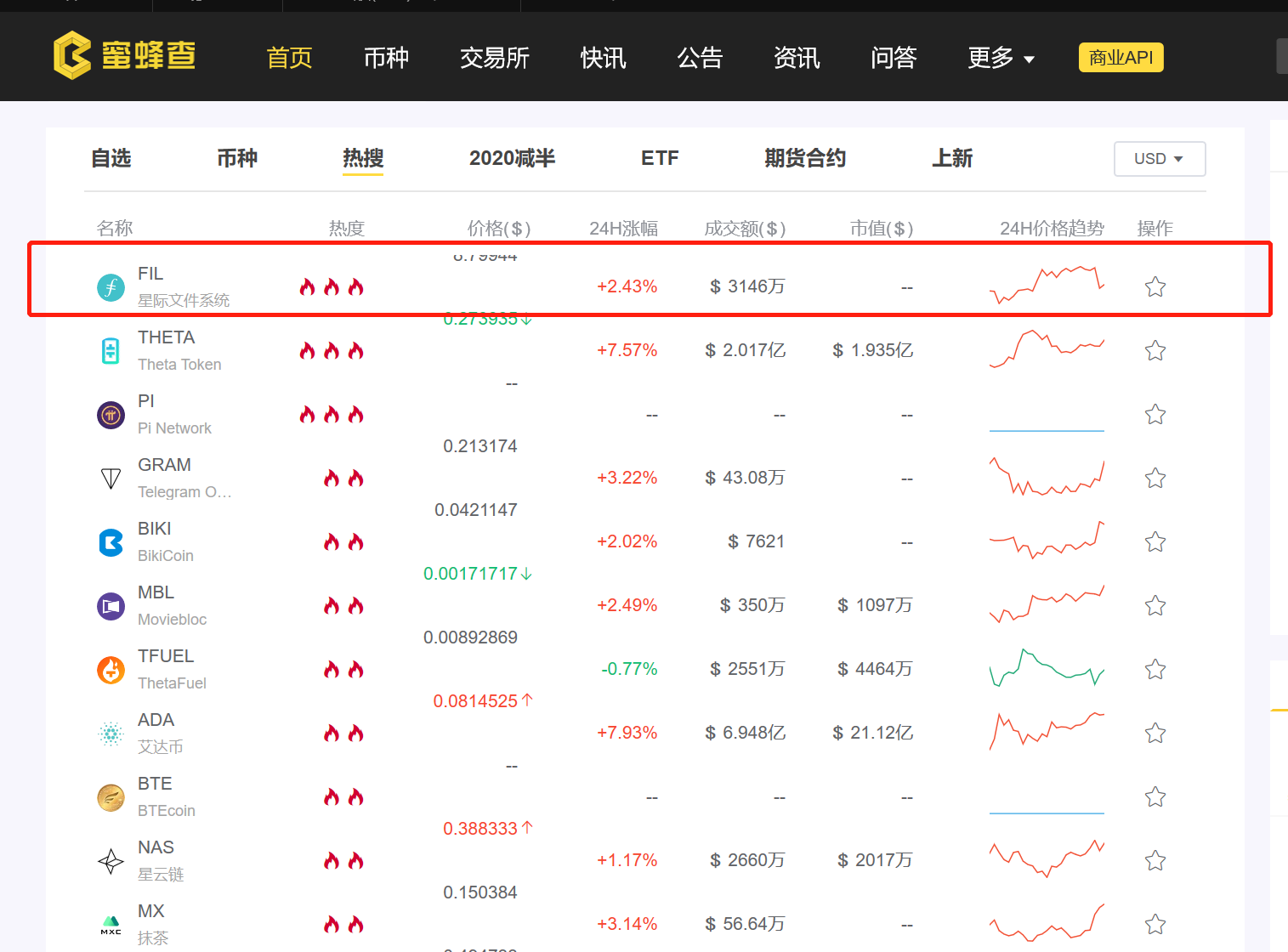The width and height of the screenshot is (1288, 952).
Task: Favorite THETA with its star
Action: click(1155, 350)
